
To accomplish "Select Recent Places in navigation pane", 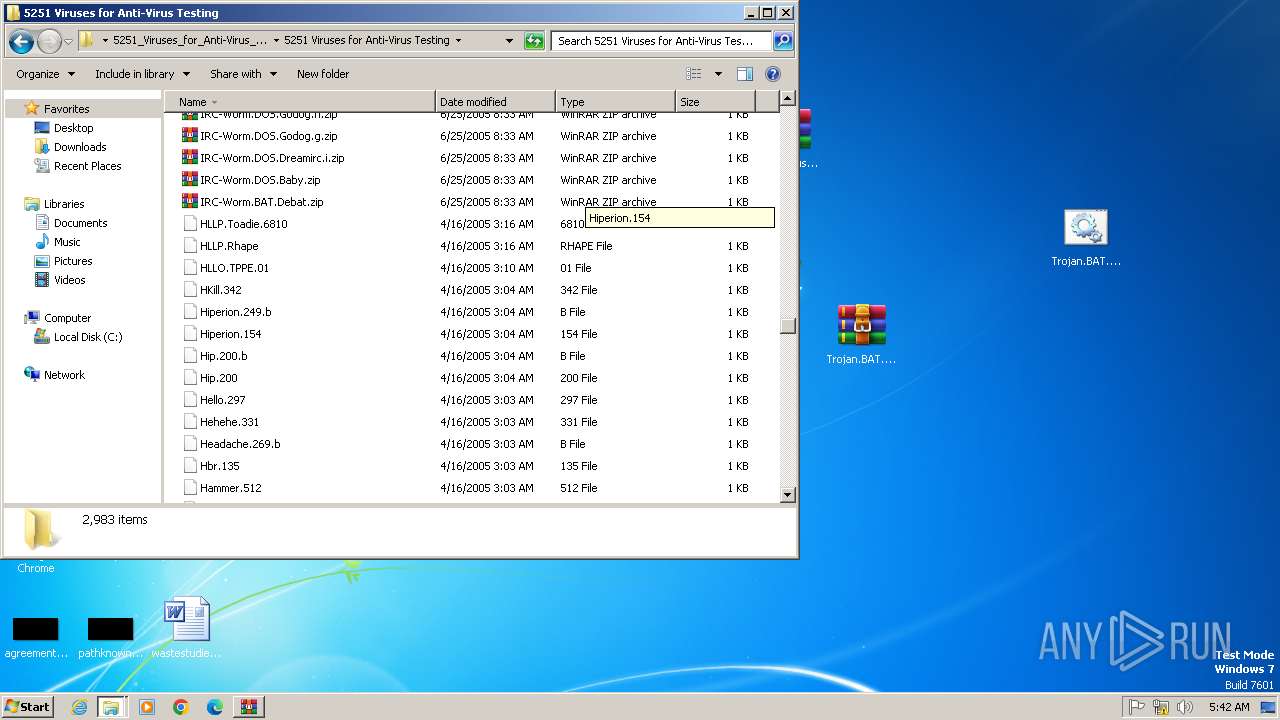I will (87, 166).
